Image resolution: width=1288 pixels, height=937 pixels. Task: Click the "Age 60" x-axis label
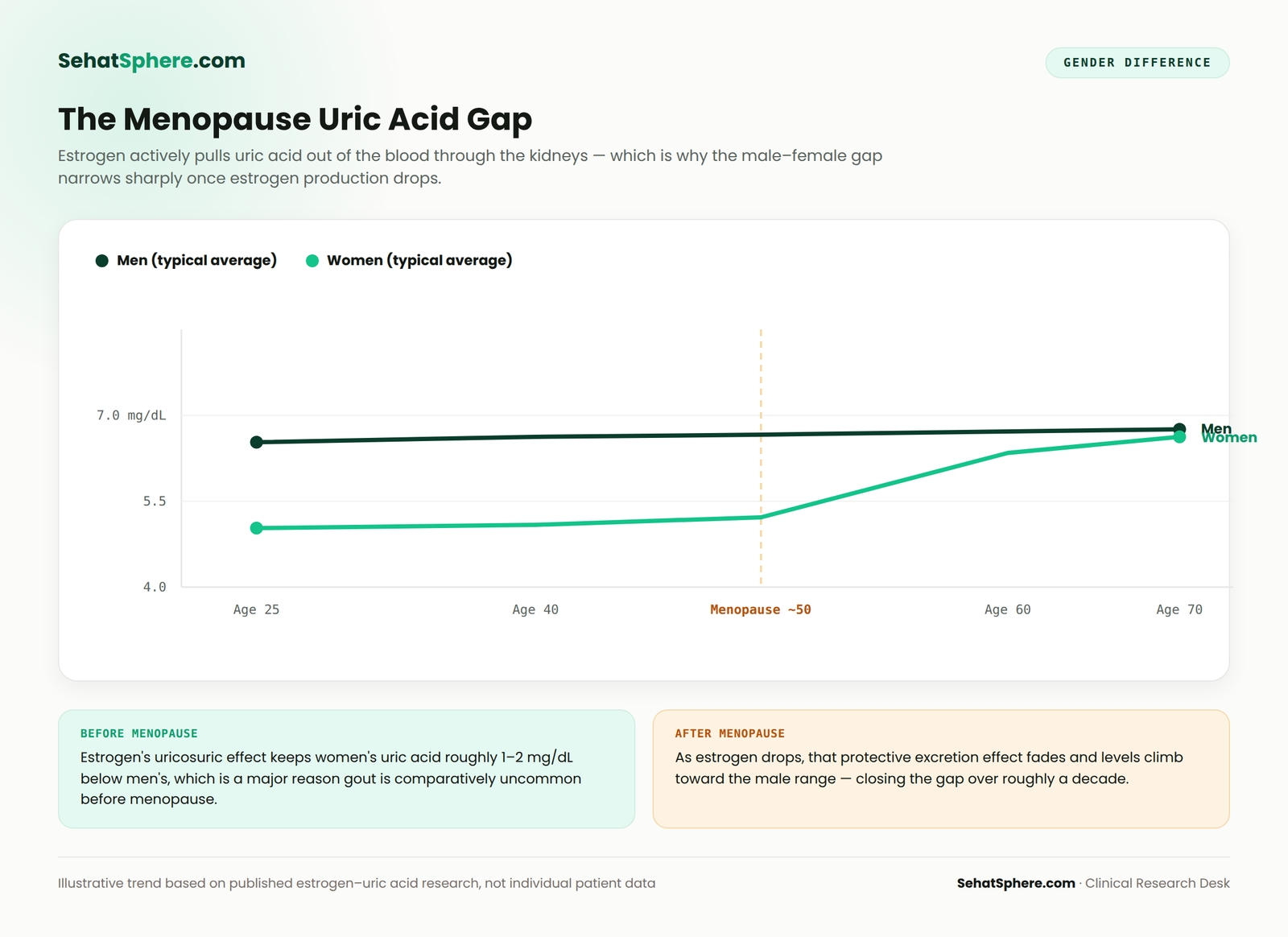point(1007,610)
